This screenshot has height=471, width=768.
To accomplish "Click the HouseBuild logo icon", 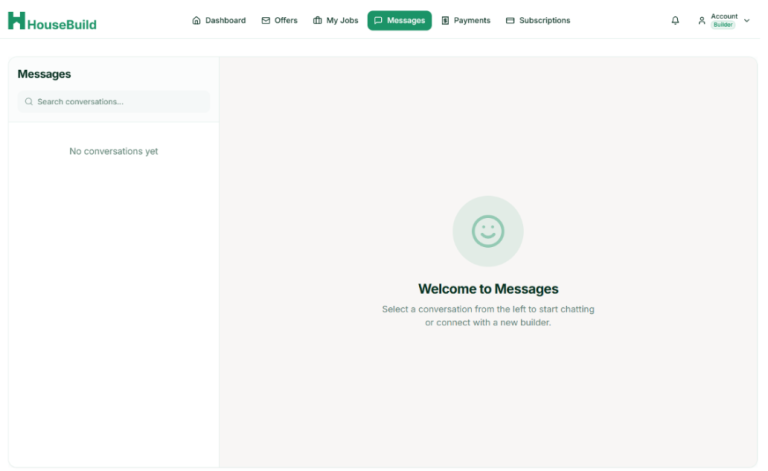I will pos(16,21).
